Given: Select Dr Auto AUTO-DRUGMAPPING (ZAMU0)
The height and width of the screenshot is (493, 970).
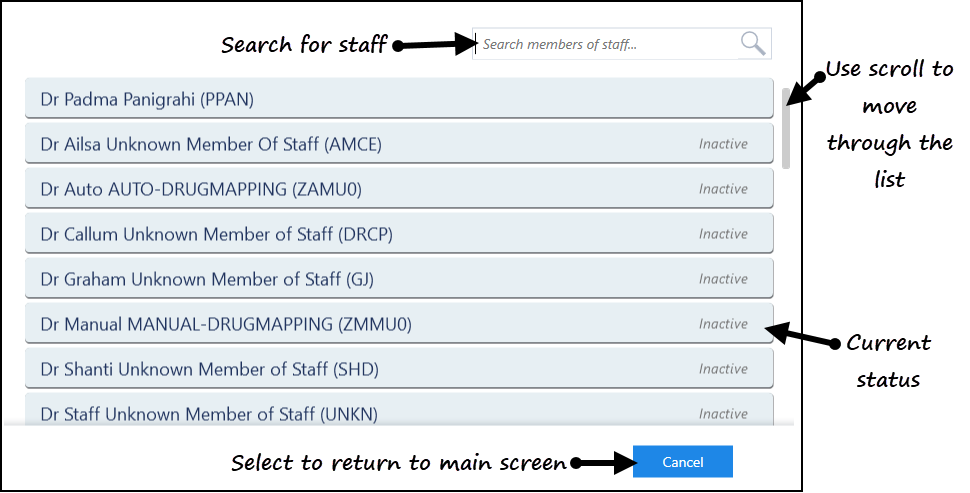Looking at the screenshot, I should coord(399,189).
